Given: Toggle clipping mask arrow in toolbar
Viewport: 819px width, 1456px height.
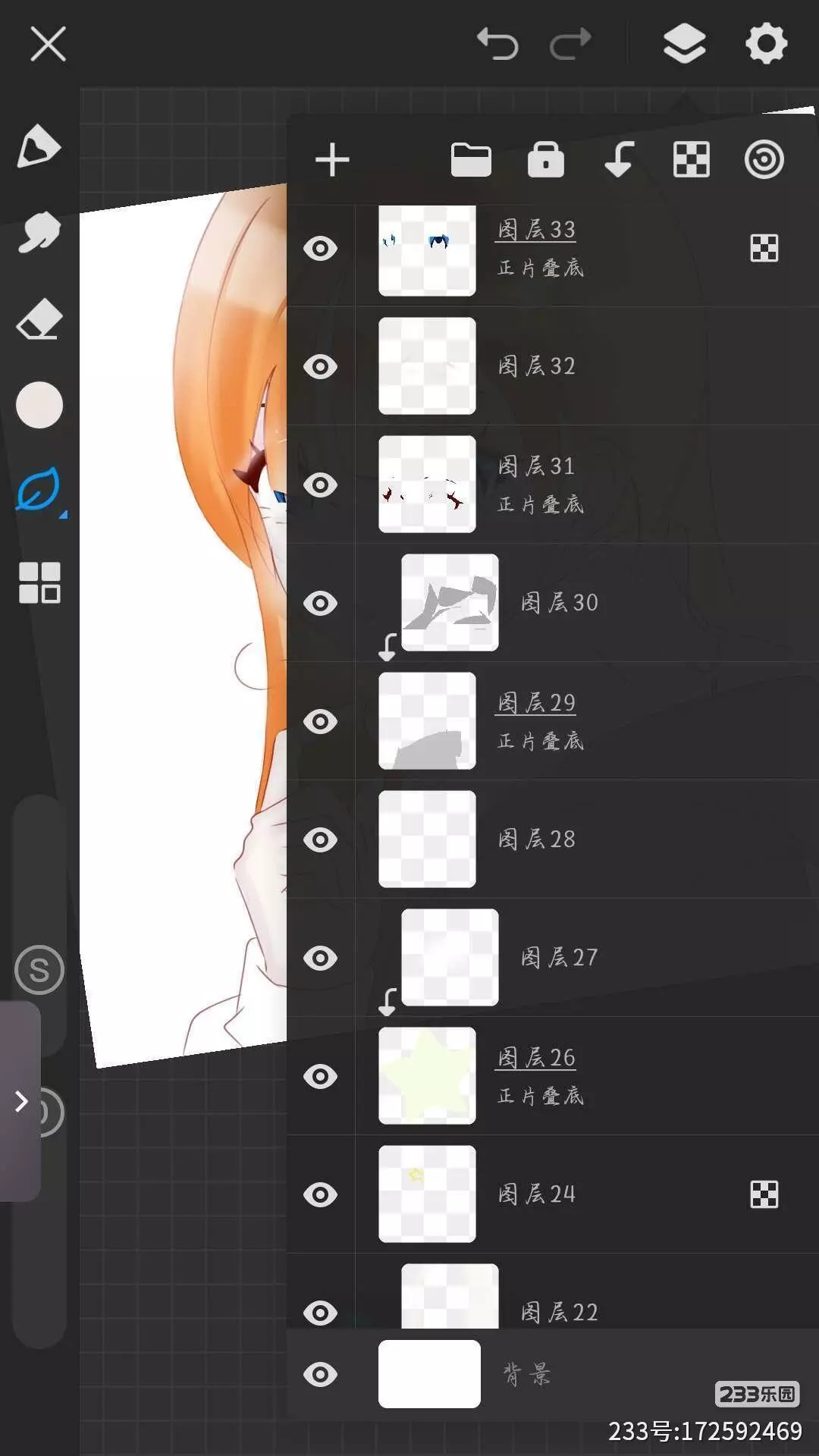Looking at the screenshot, I should pyautogui.click(x=619, y=160).
